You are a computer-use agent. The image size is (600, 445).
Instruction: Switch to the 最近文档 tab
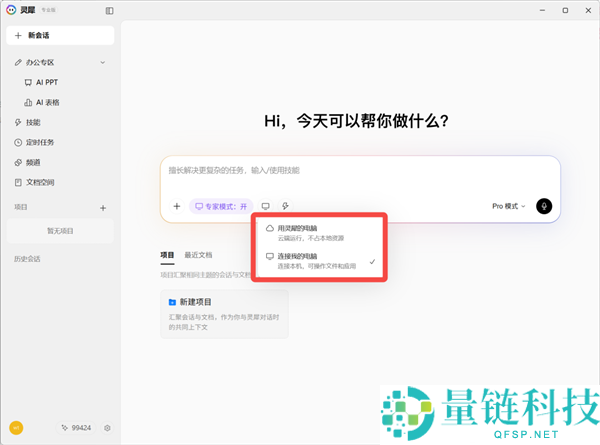tap(198, 255)
